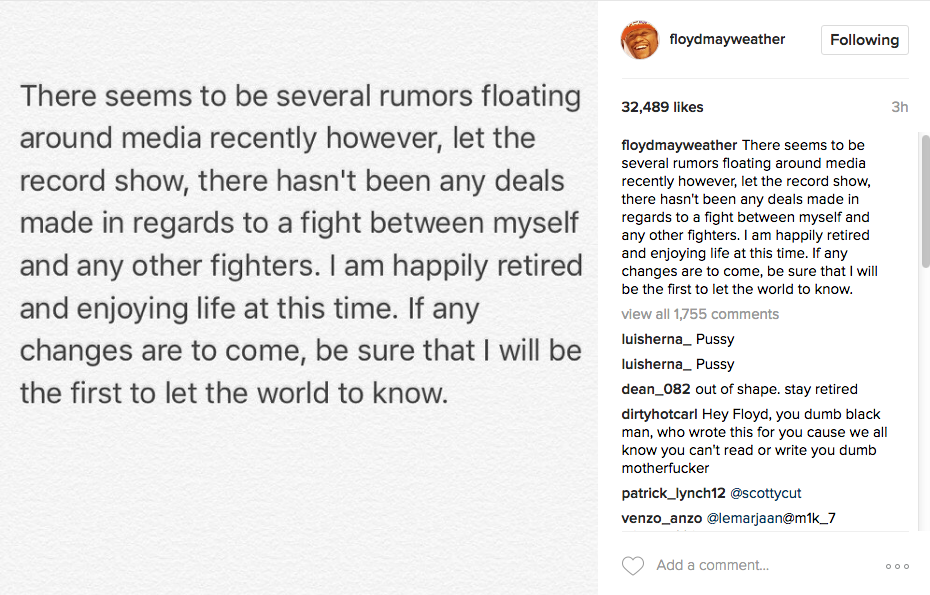
Task: Open venzo_anzo commenter profile
Action: pyautogui.click(x=661, y=518)
